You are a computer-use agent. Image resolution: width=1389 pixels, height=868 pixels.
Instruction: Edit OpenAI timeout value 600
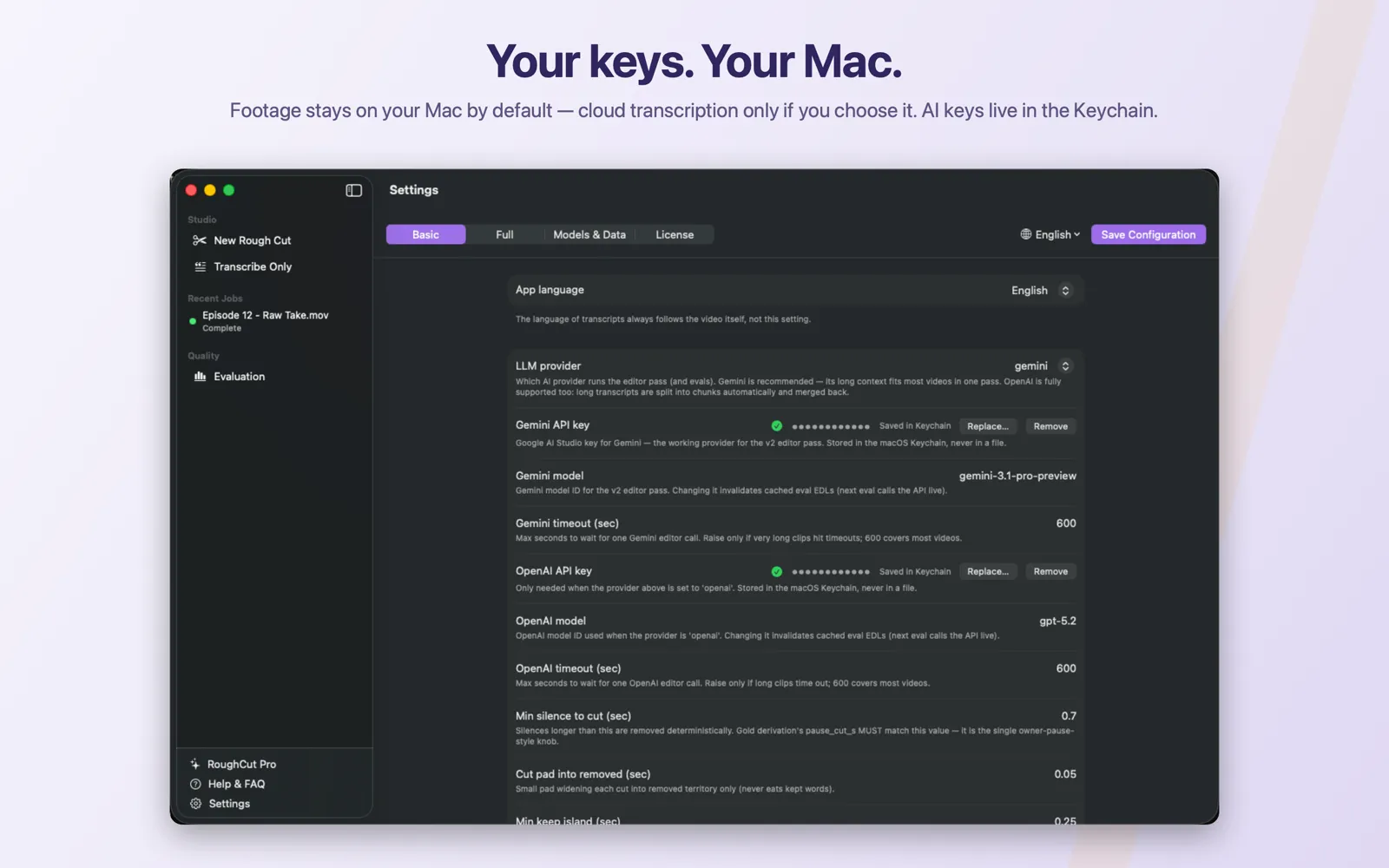coord(1066,668)
